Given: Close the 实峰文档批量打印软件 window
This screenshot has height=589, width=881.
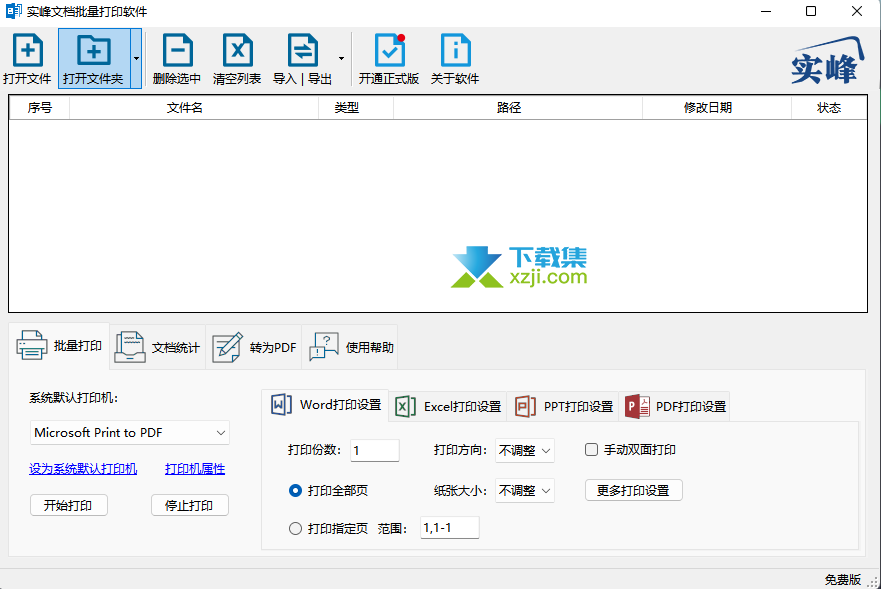Looking at the screenshot, I should (x=857, y=11).
